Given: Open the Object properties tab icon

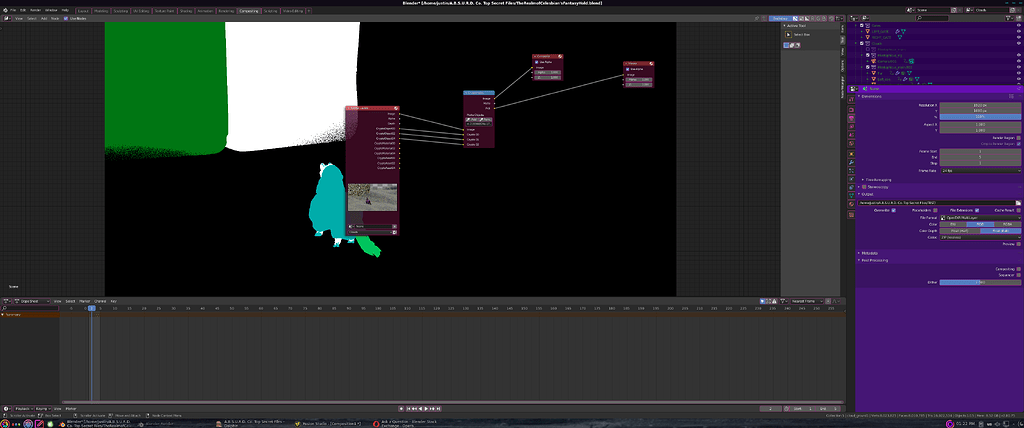Looking at the screenshot, I should point(852,154).
